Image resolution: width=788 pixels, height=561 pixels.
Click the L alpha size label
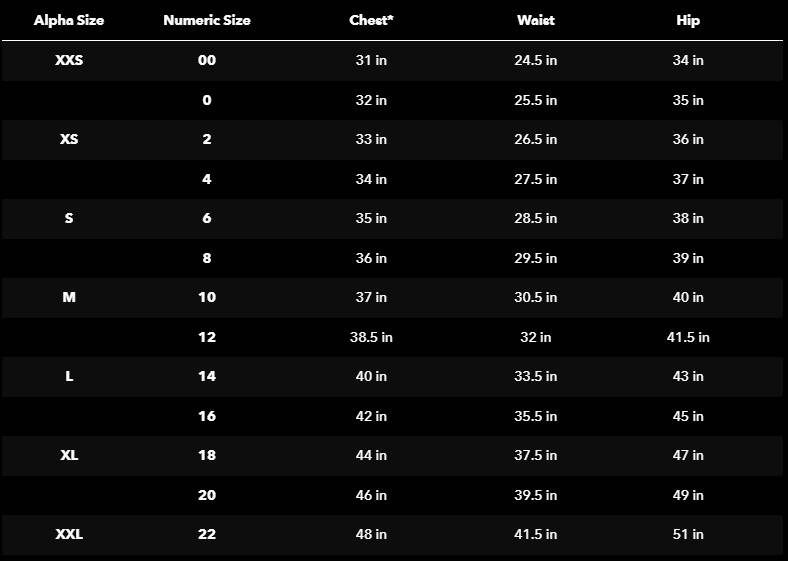(x=69, y=376)
